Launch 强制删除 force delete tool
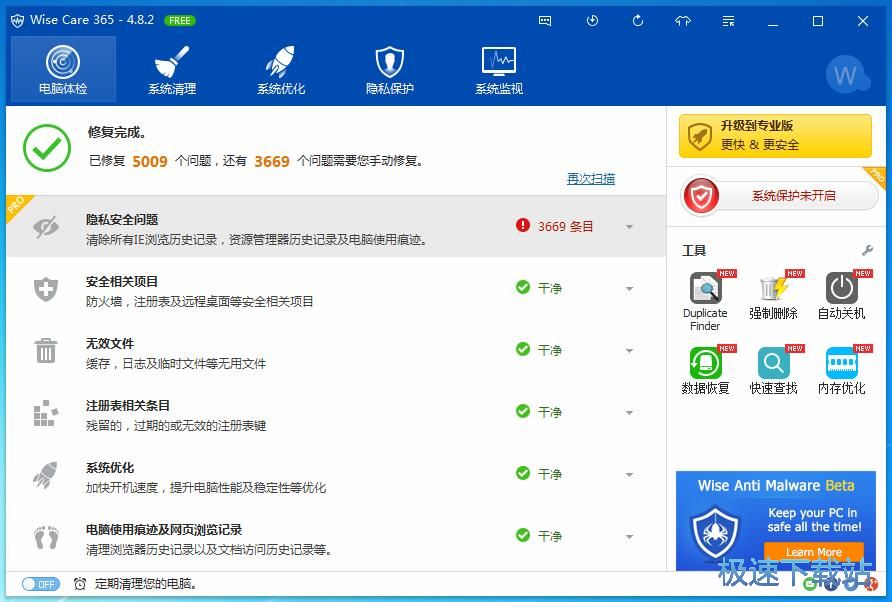This screenshot has height=602, width=892. click(773, 295)
